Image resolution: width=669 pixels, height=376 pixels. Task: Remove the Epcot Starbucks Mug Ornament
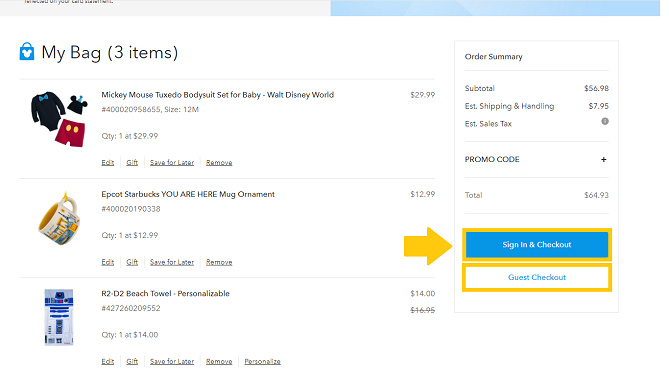coord(219,262)
